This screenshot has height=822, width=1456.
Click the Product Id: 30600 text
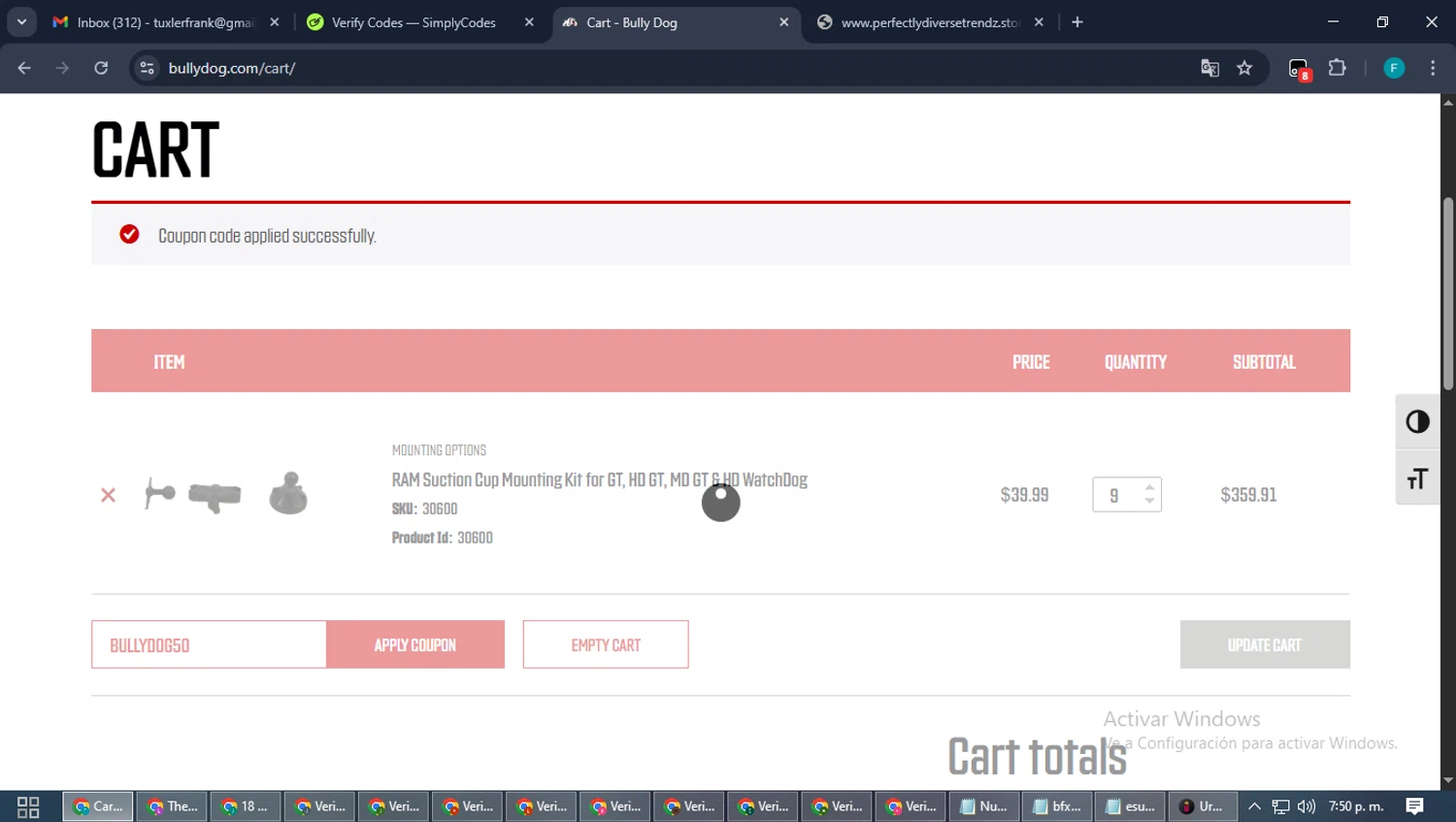click(442, 538)
